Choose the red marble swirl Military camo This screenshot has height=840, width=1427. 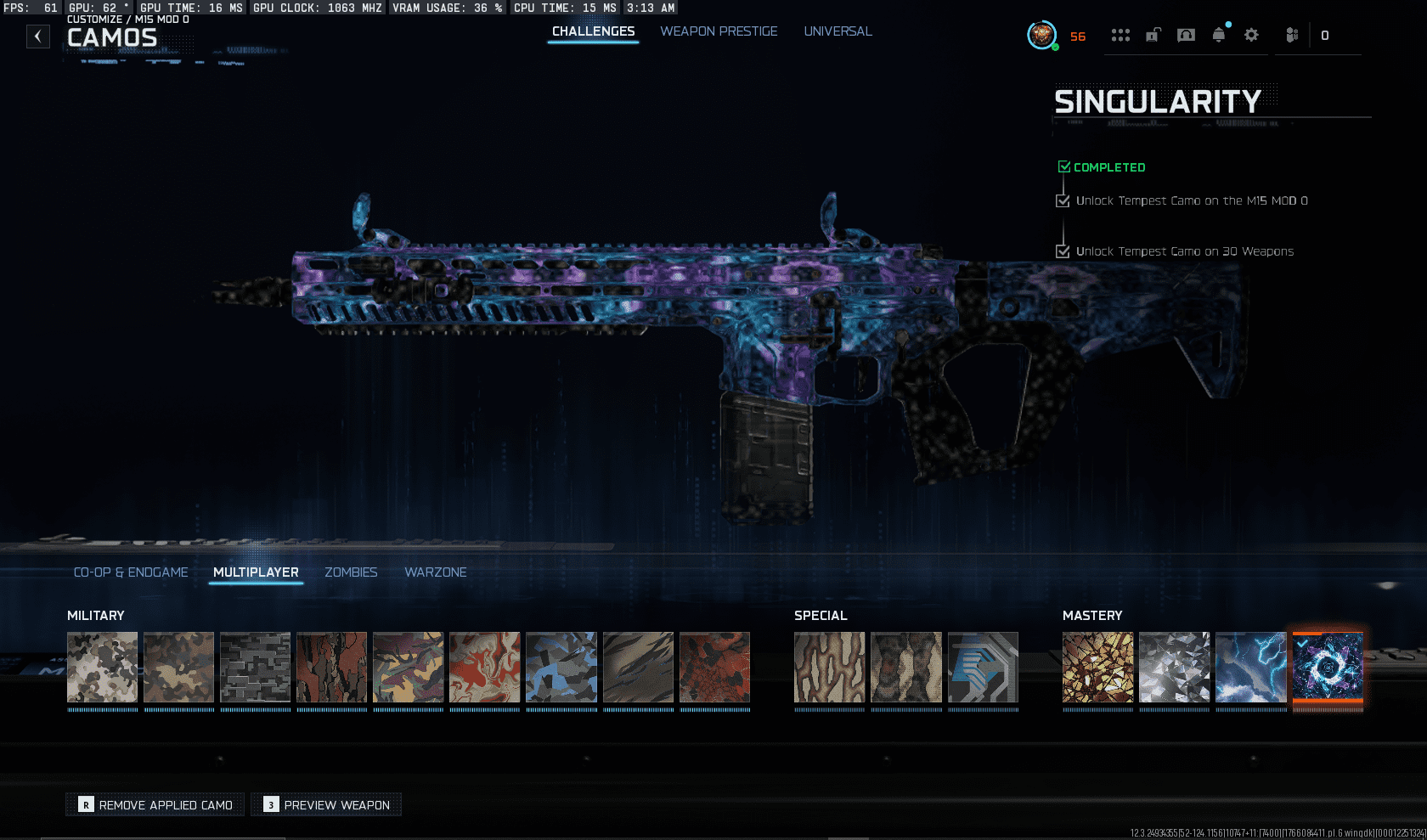pos(484,668)
